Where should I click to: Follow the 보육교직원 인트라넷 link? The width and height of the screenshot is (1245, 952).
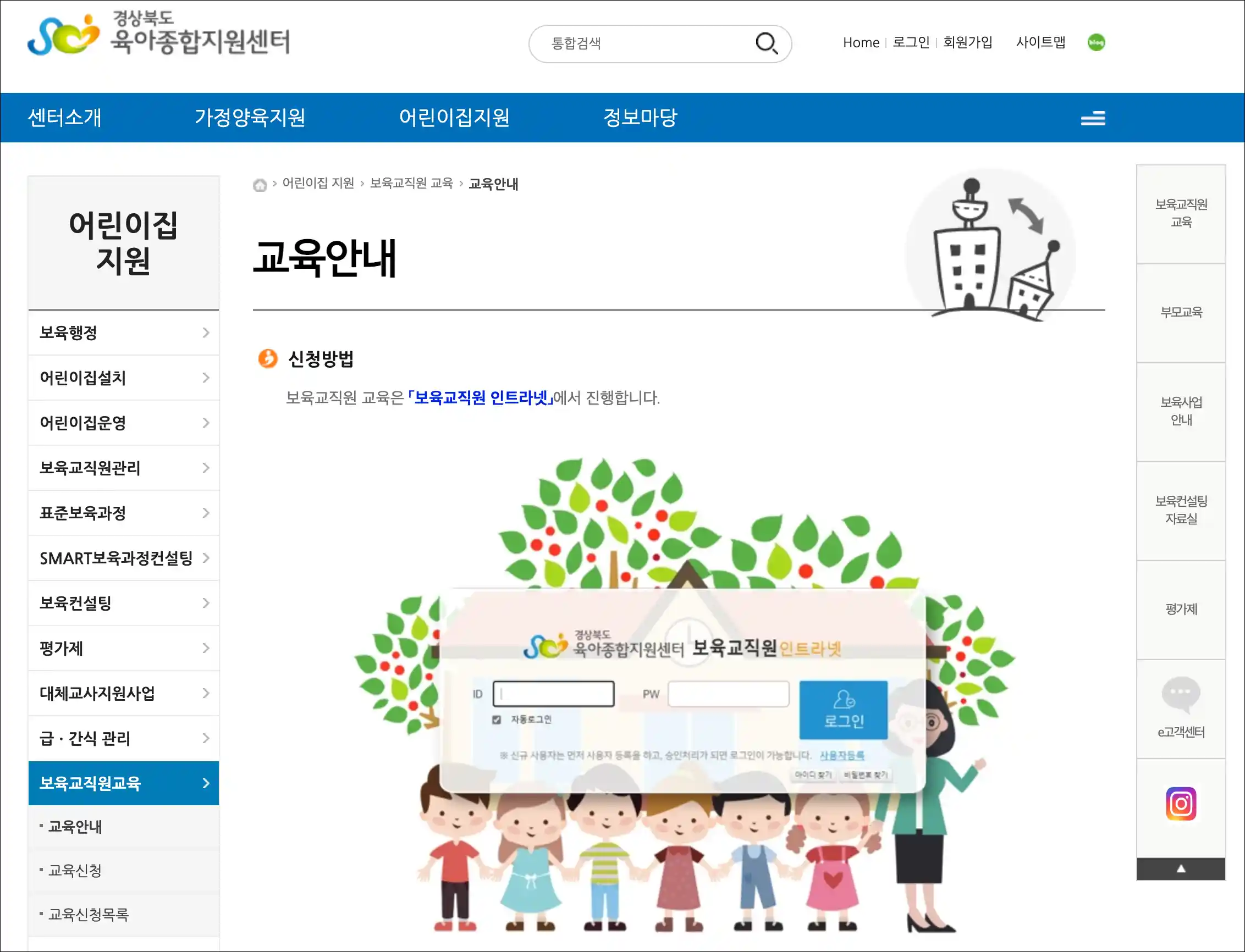[480, 398]
